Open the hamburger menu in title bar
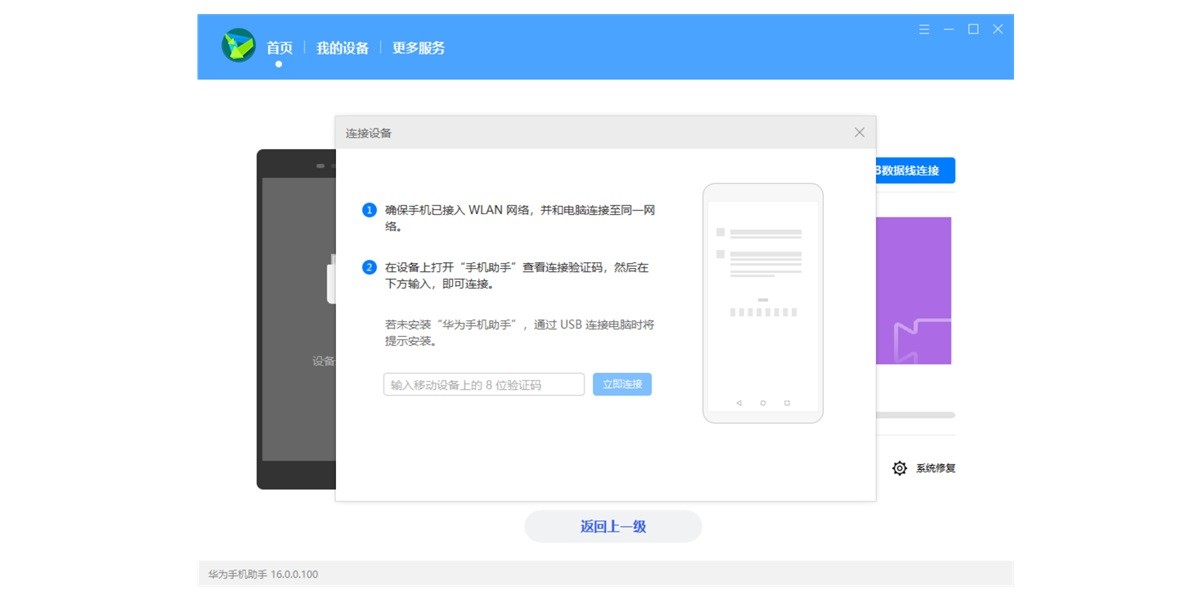 point(922,30)
